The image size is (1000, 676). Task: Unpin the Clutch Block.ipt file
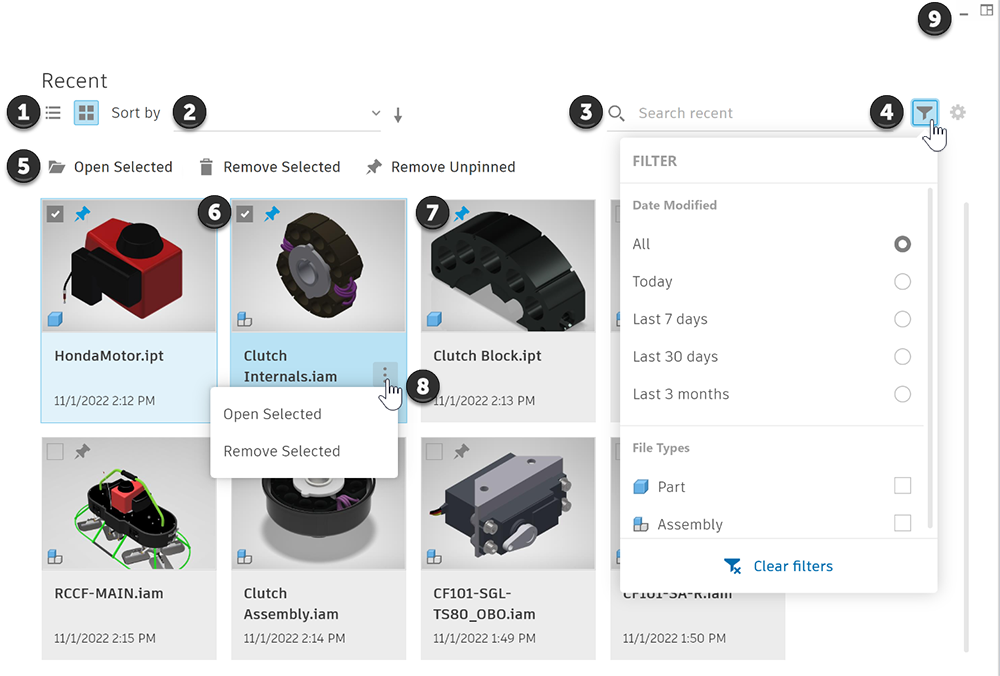(461, 213)
